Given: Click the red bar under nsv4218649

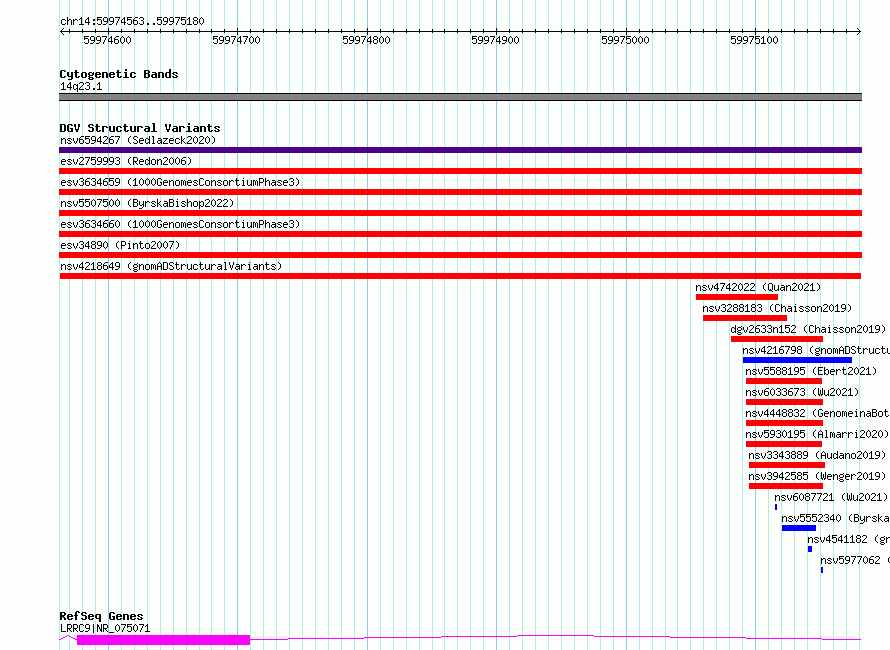Looking at the screenshot, I should coord(460,276).
